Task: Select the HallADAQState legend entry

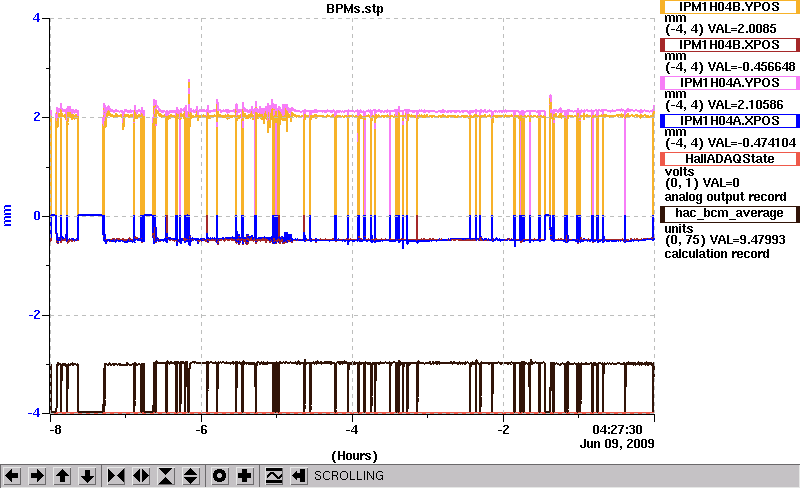Action: [730, 159]
